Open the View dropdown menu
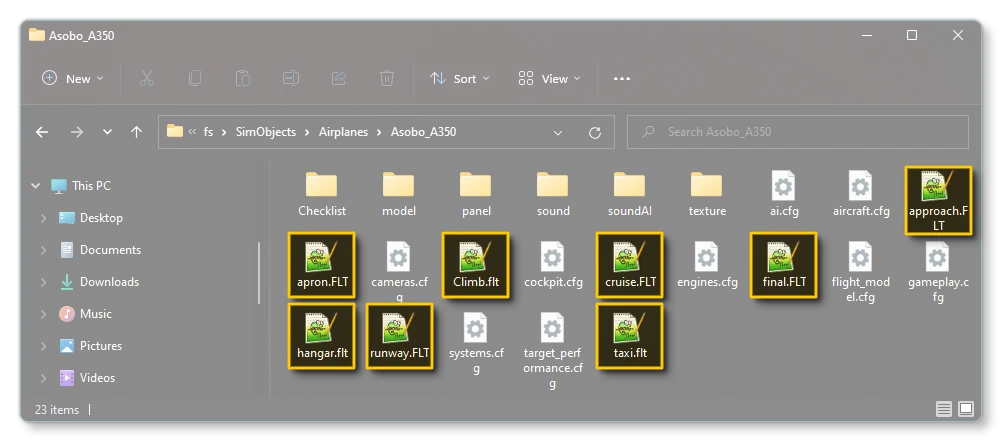Screen dimensions: 1002x442 550,79
